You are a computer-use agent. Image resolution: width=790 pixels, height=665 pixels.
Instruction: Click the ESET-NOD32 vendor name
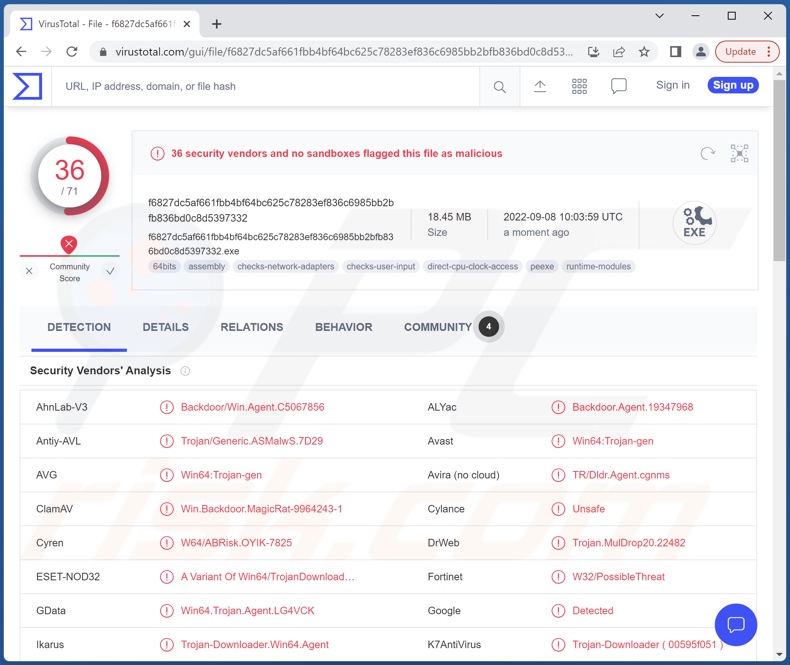point(68,577)
